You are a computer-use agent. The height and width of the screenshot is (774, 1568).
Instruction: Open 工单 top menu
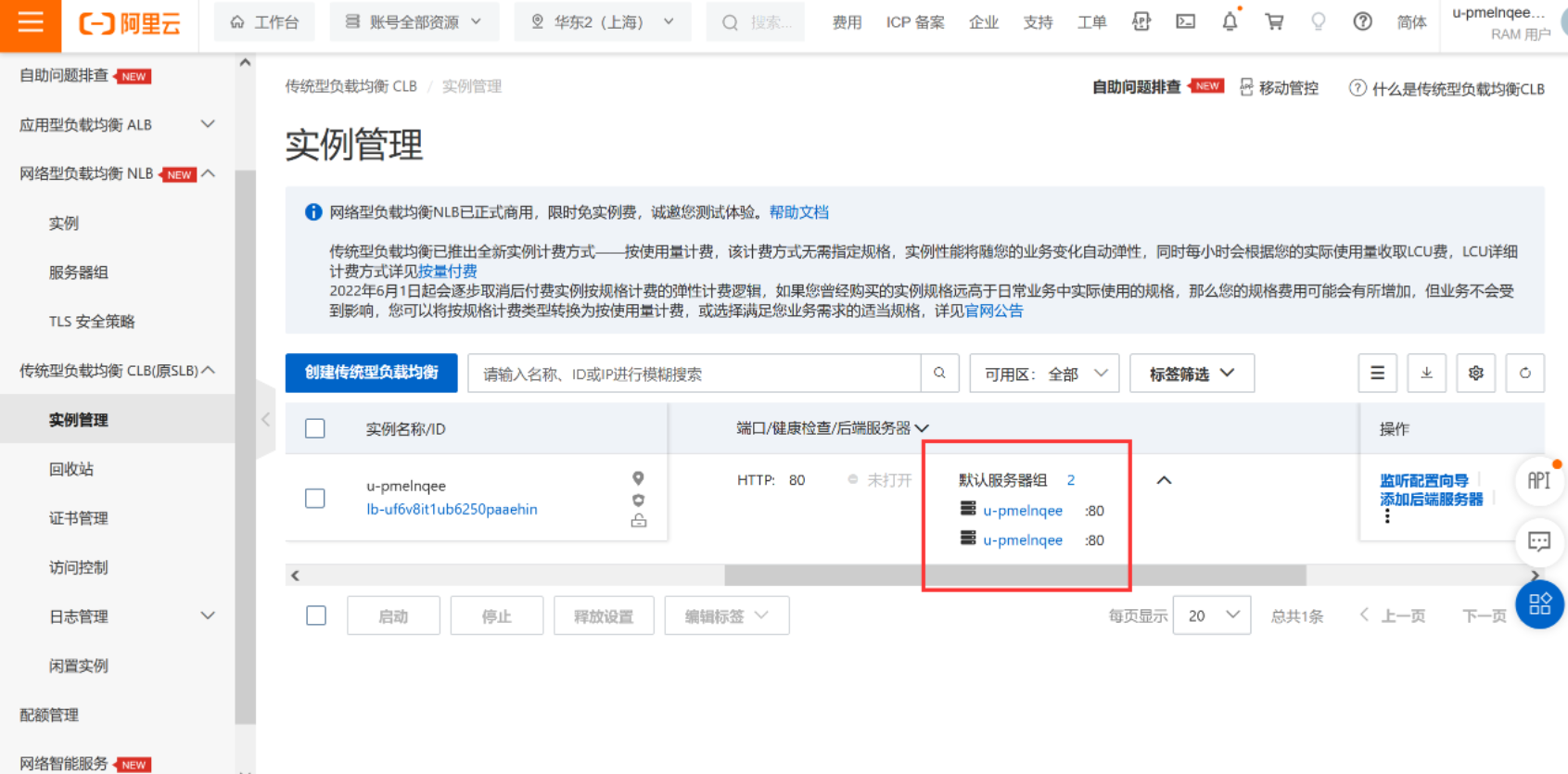pos(1092,22)
